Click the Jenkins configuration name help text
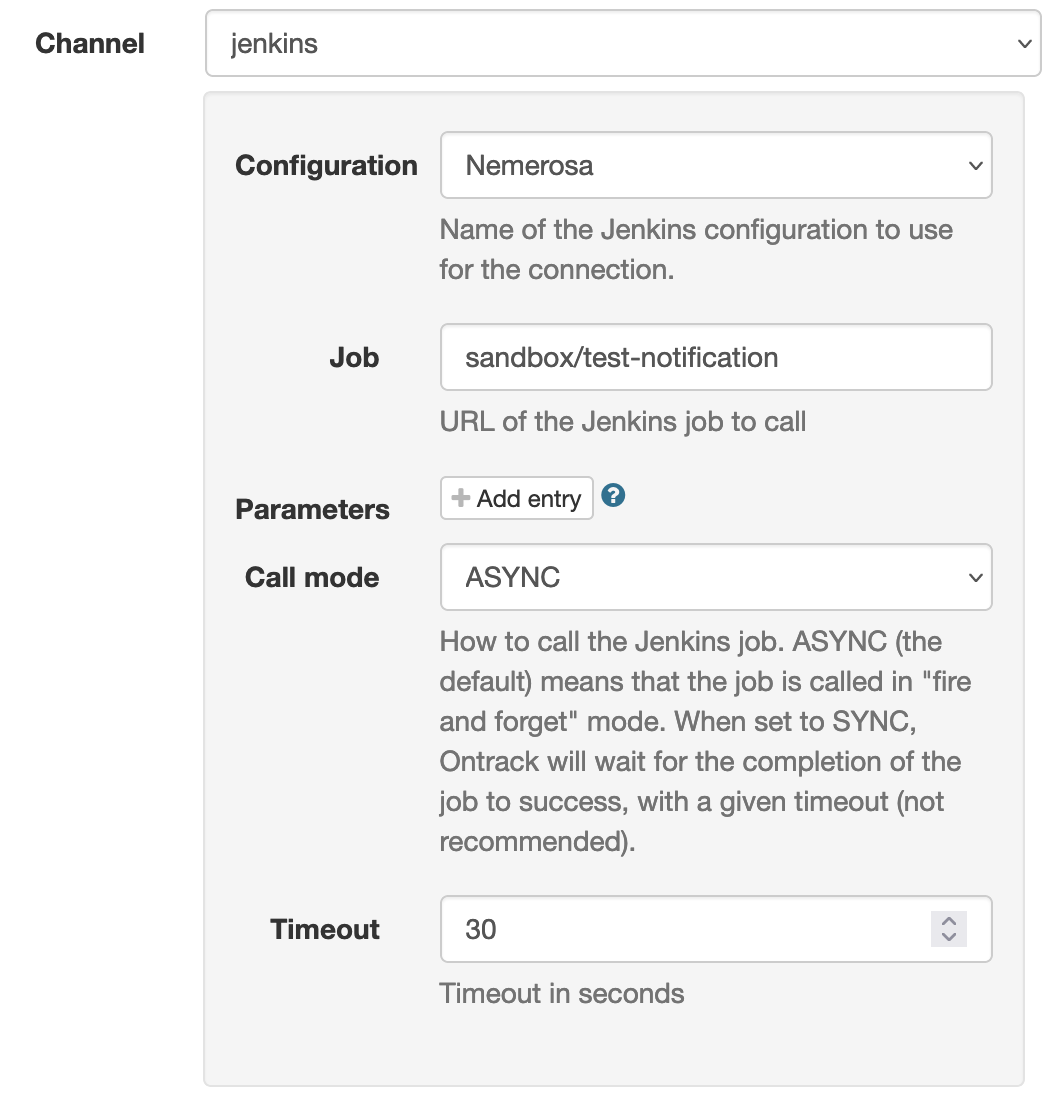Image resolution: width=1048 pixels, height=1114 pixels. tap(696, 249)
